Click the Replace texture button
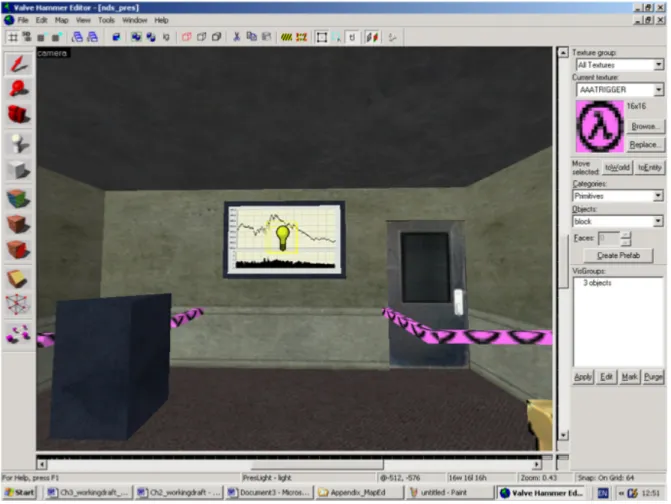 [x=645, y=145]
